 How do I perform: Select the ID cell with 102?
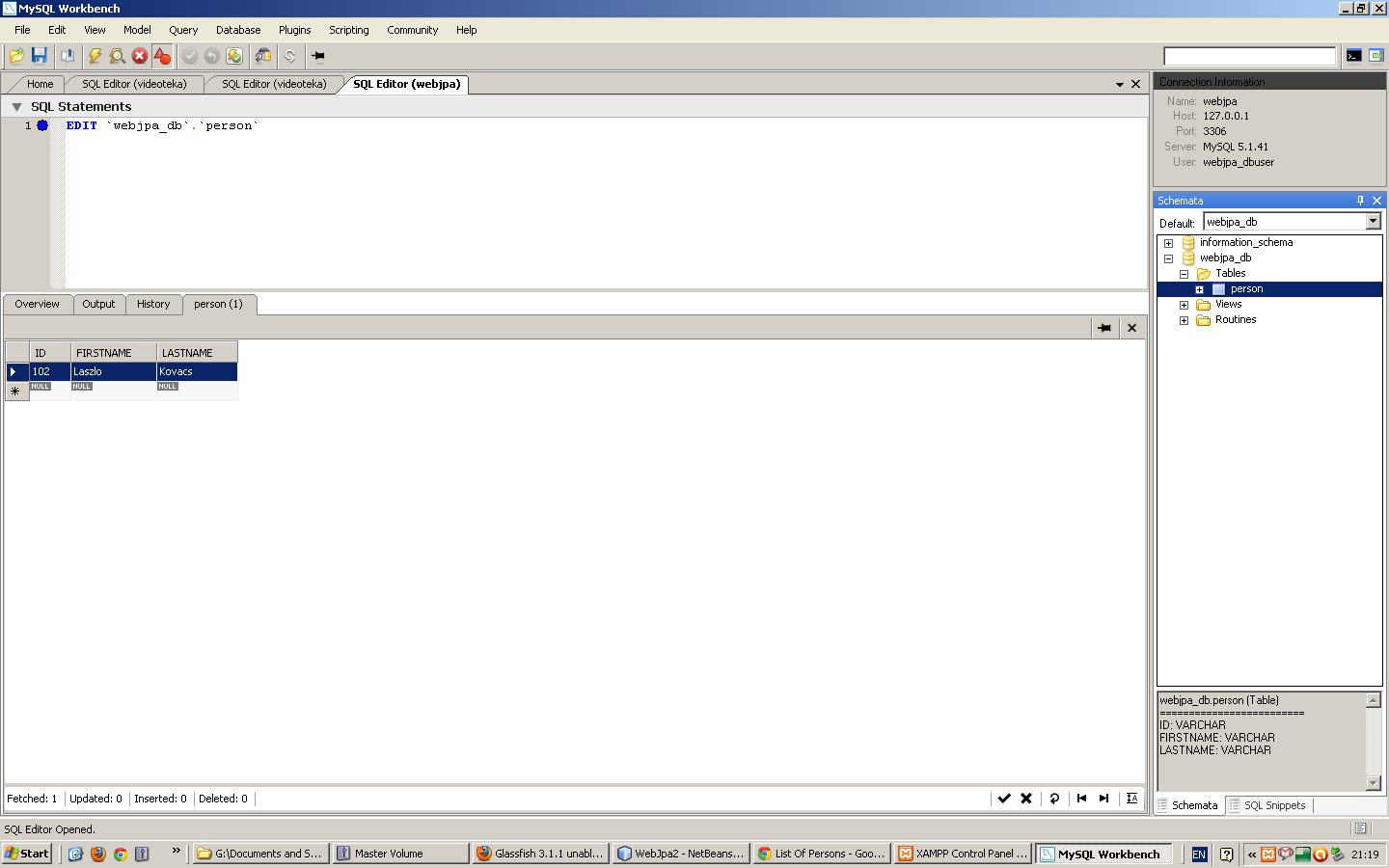pyautogui.click(x=50, y=371)
